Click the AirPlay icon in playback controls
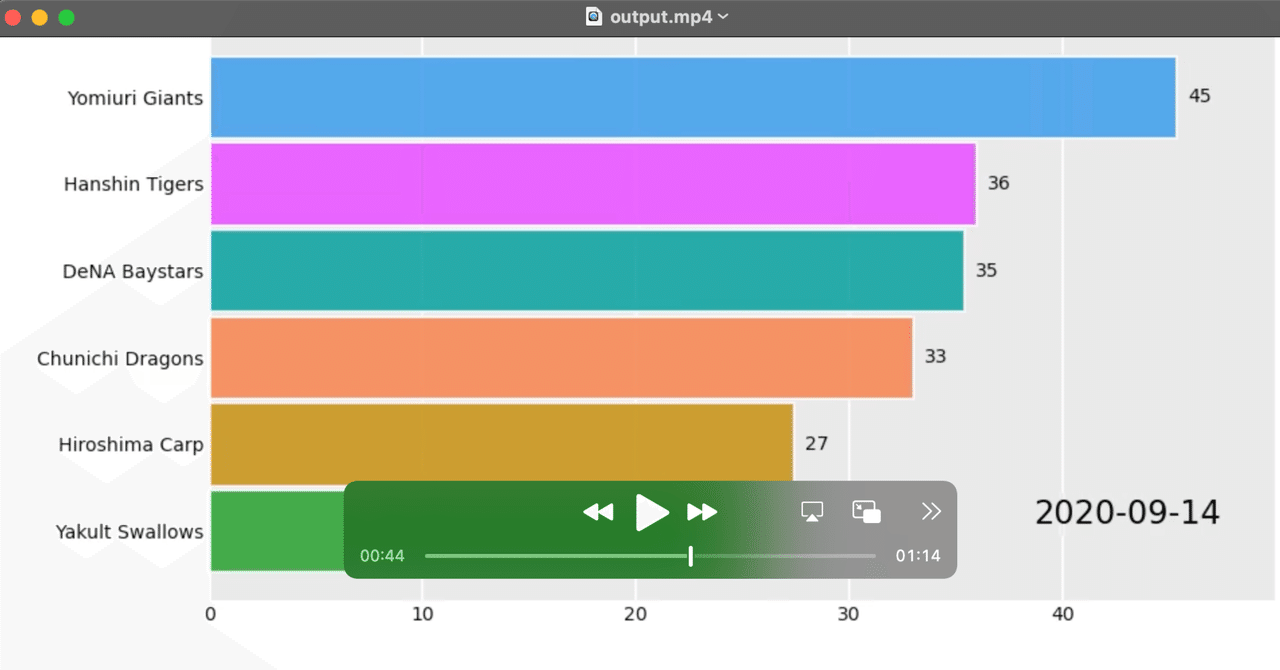The image size is (1280, 670). 812,511
